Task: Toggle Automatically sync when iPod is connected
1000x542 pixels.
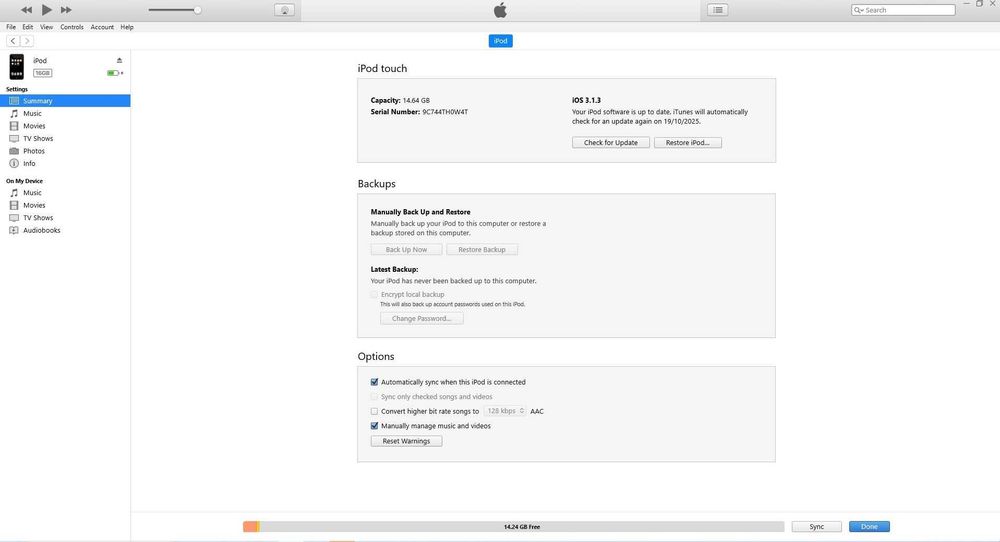Action: coord(374,382)
